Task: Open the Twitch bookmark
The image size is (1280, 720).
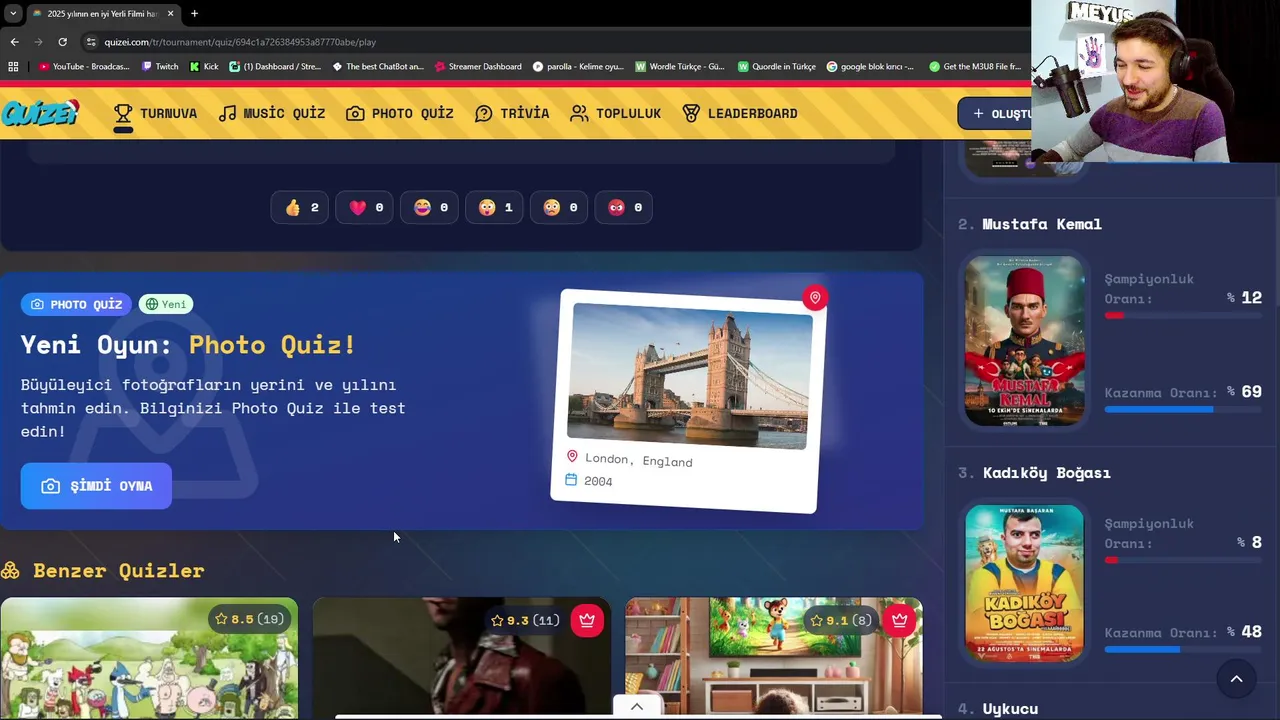Action: click(x=160, y=67)
